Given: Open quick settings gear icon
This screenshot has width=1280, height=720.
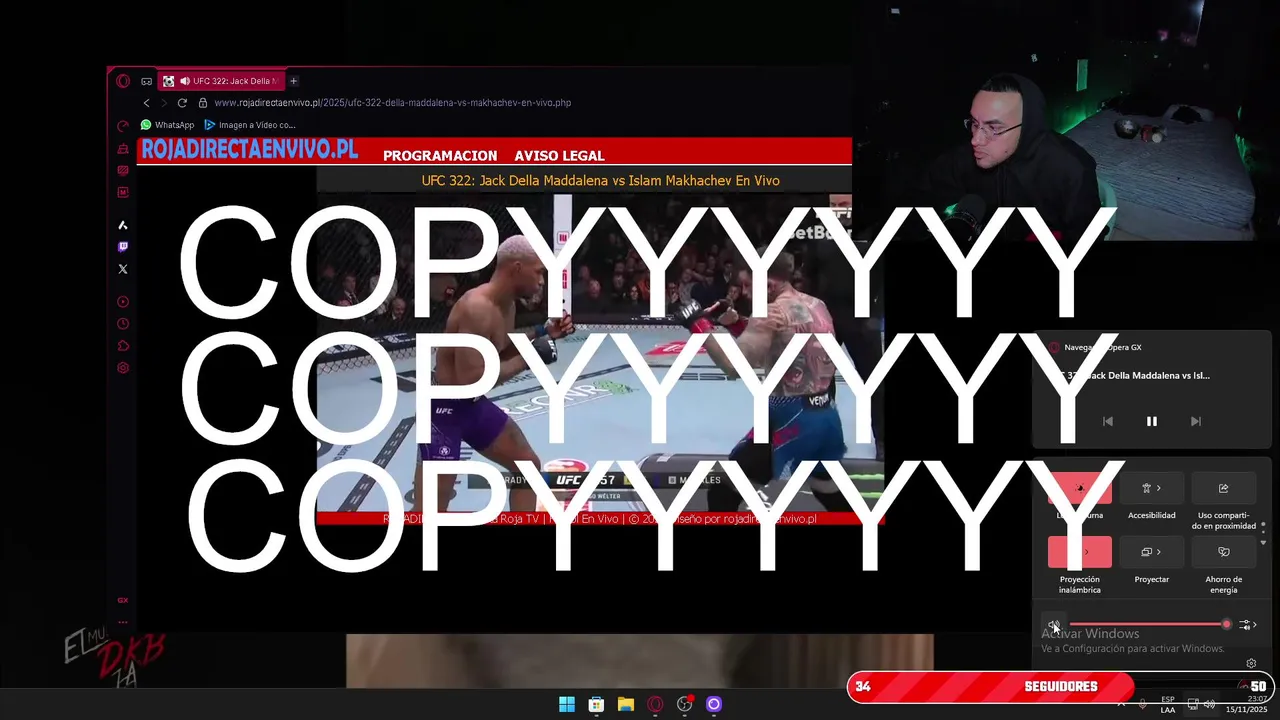Looking at the screenshot, I should 1251,663.
